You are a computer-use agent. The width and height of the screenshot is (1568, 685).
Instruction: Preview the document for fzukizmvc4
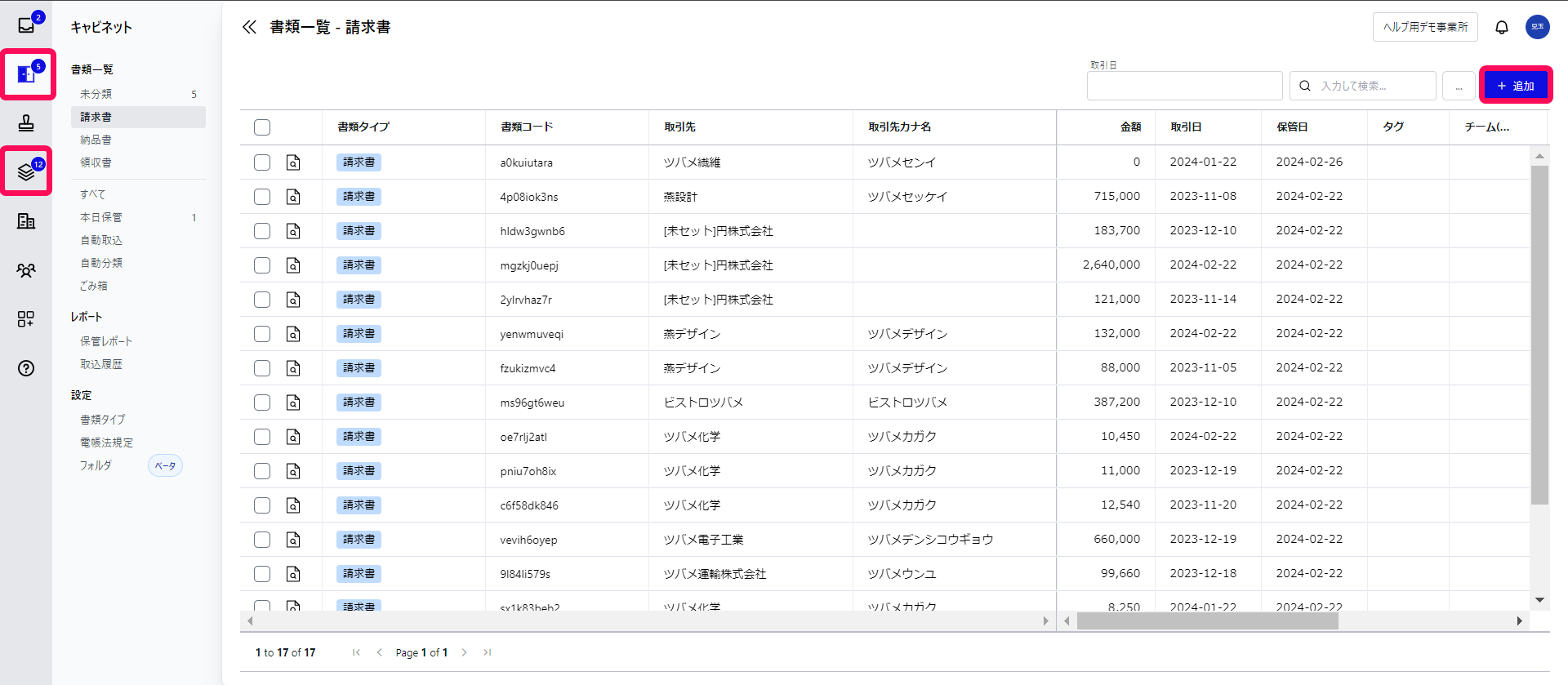(293, 368)
